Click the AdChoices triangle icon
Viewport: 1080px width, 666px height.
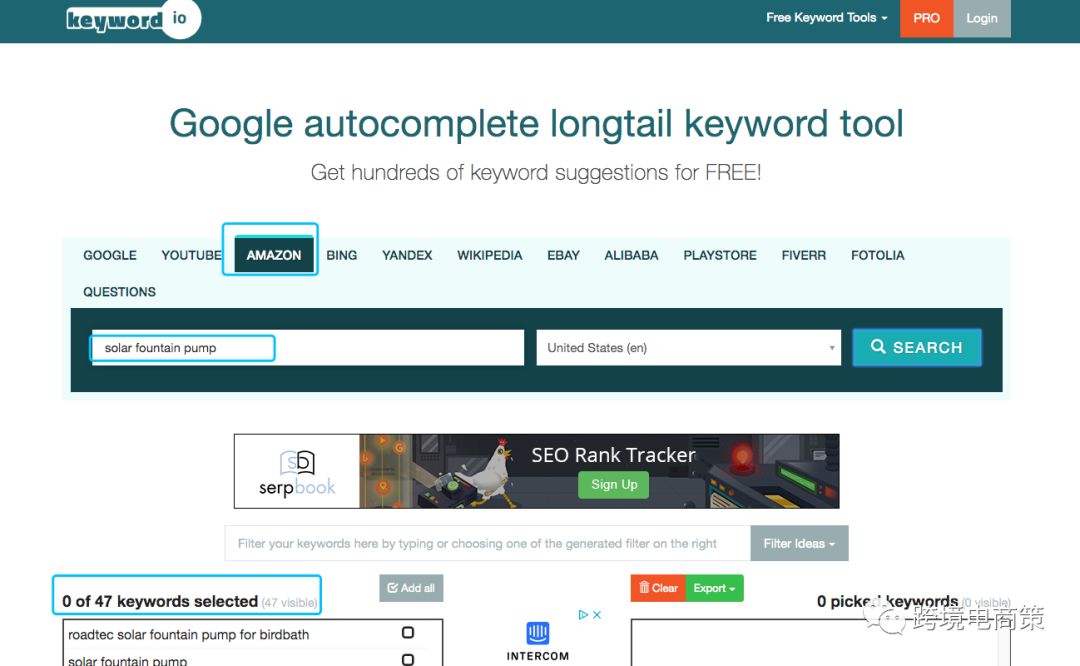click(583, 614)
